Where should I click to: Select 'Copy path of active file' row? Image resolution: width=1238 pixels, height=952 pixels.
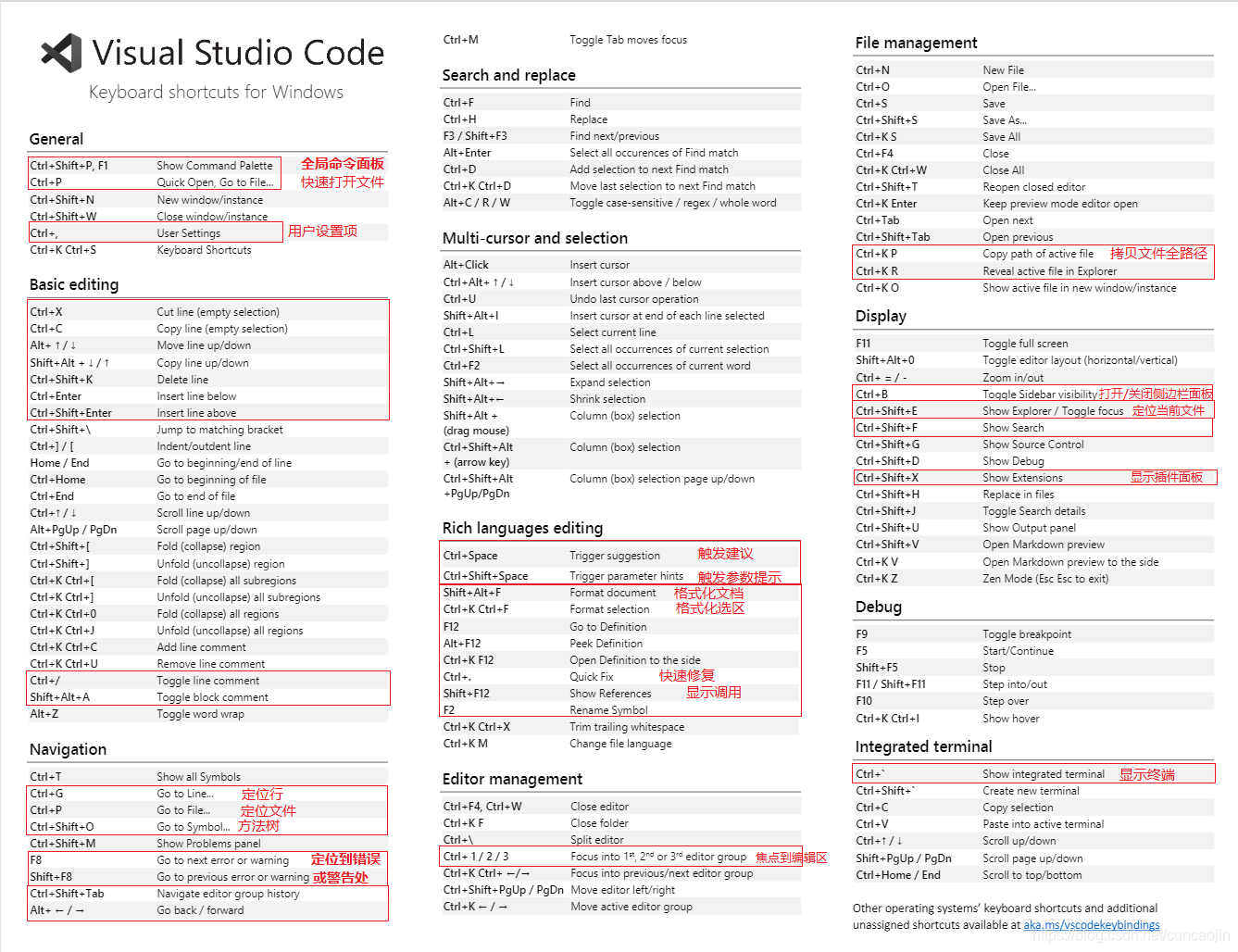1034,254
